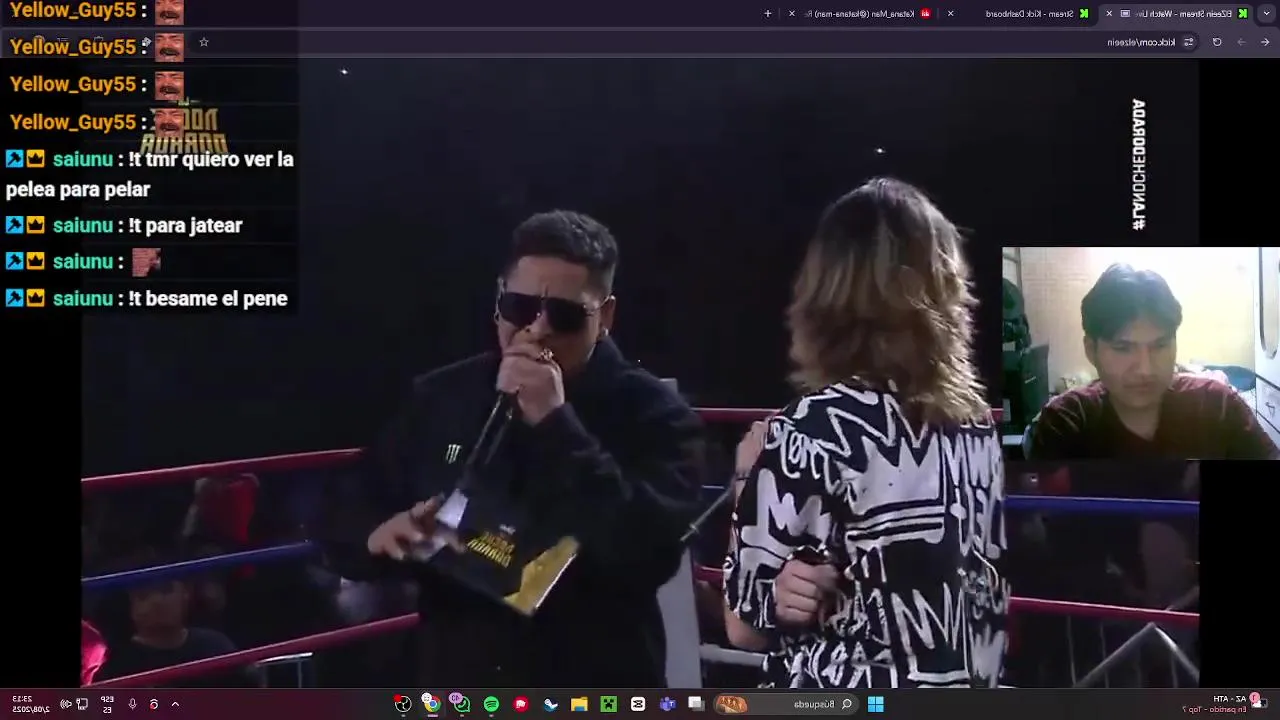
Task: Bookmark this page with the star
Action: pos(204,42)
